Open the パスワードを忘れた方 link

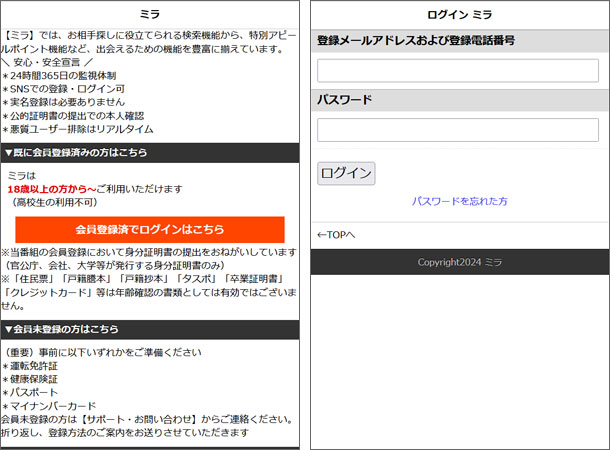tap(459, 201)
